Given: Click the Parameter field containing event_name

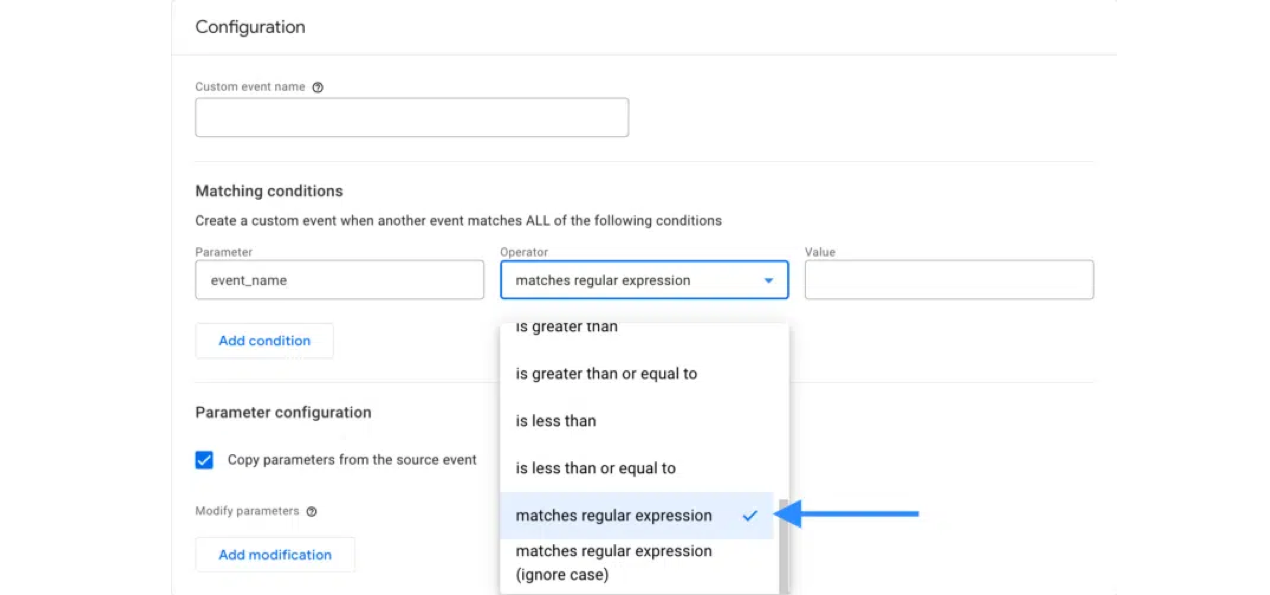Looking at the screenshot, I should [x=340, y=280].
